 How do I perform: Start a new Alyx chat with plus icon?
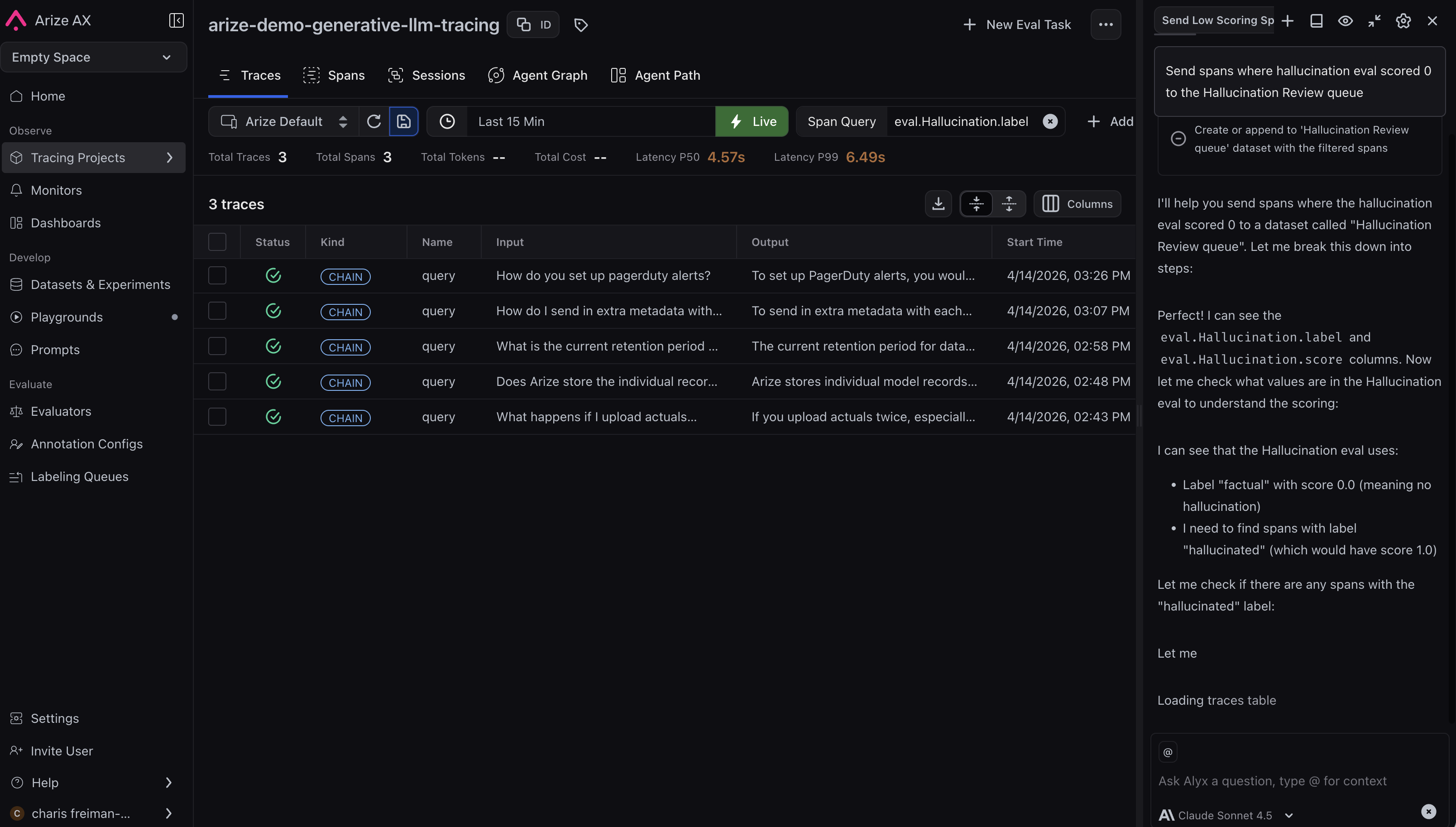click(1288, 21)
